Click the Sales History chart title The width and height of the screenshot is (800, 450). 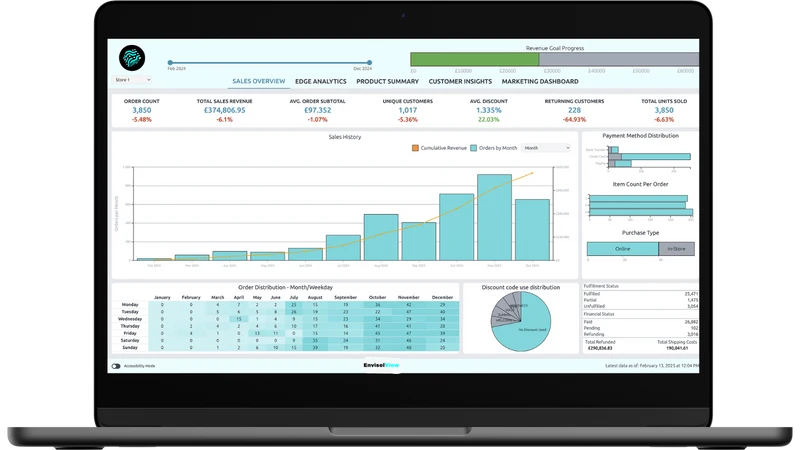[x=345, y=137]
